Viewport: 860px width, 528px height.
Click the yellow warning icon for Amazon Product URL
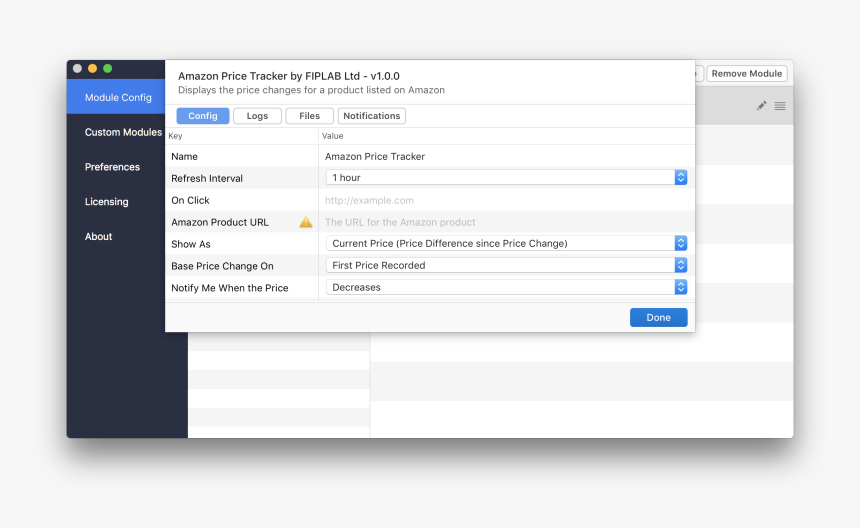coord(305,222)
